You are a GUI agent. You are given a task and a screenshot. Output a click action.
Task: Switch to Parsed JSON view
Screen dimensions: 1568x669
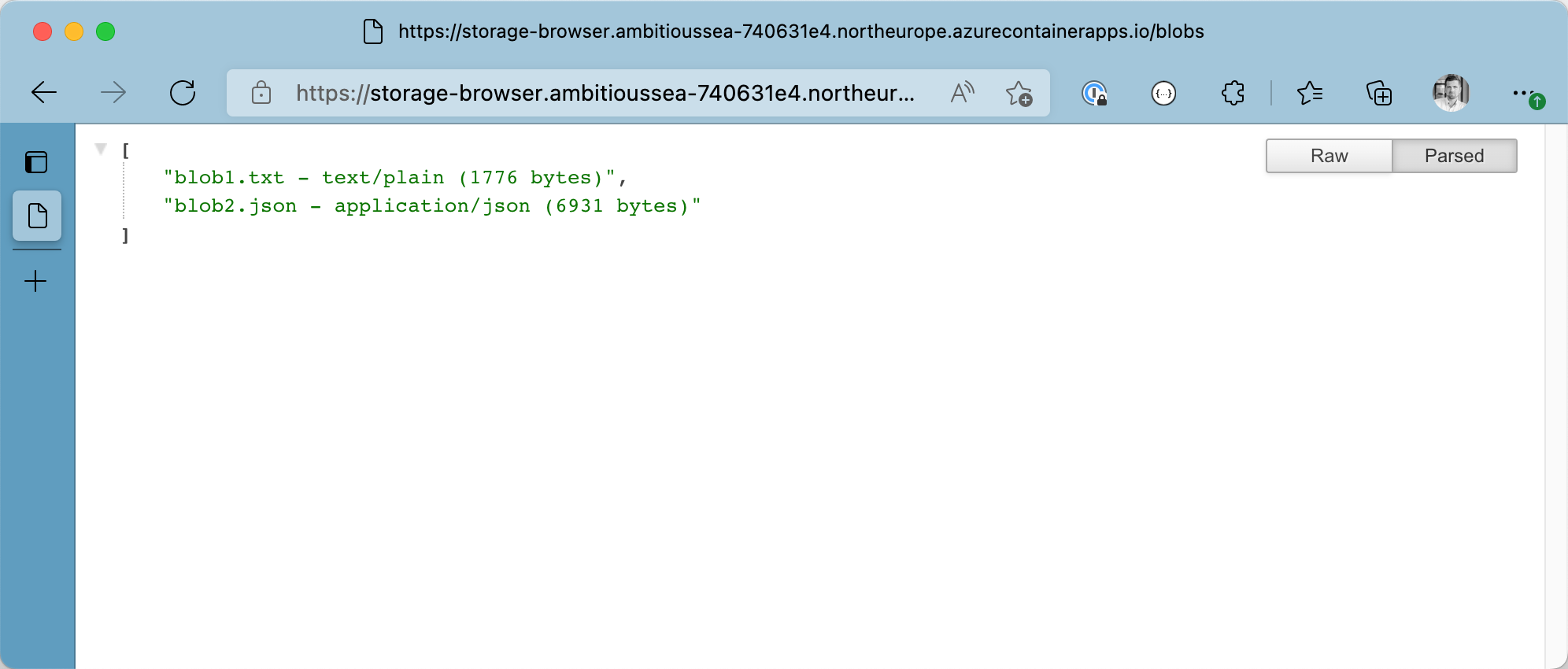point(1454,156)
